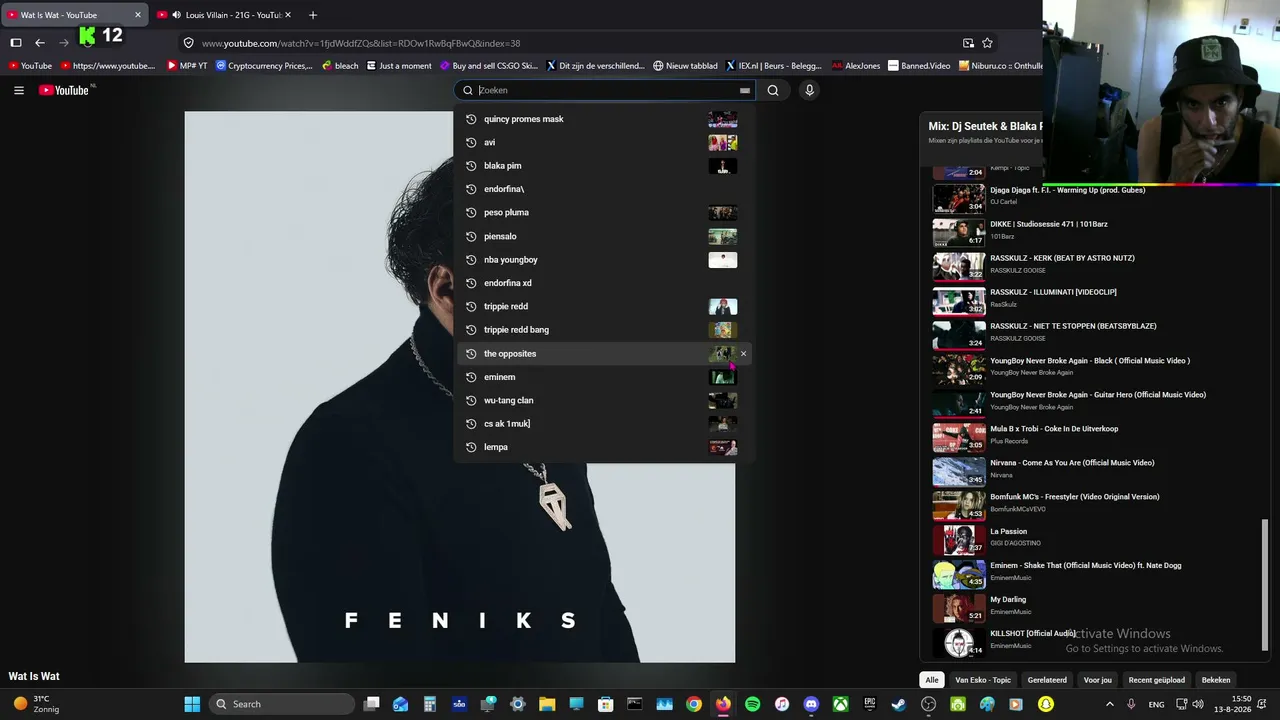This screenshot has height=720, width=1280.
Task: Close the 'Wat Is Wat' browser tab
Action: [x=138, y=15]
